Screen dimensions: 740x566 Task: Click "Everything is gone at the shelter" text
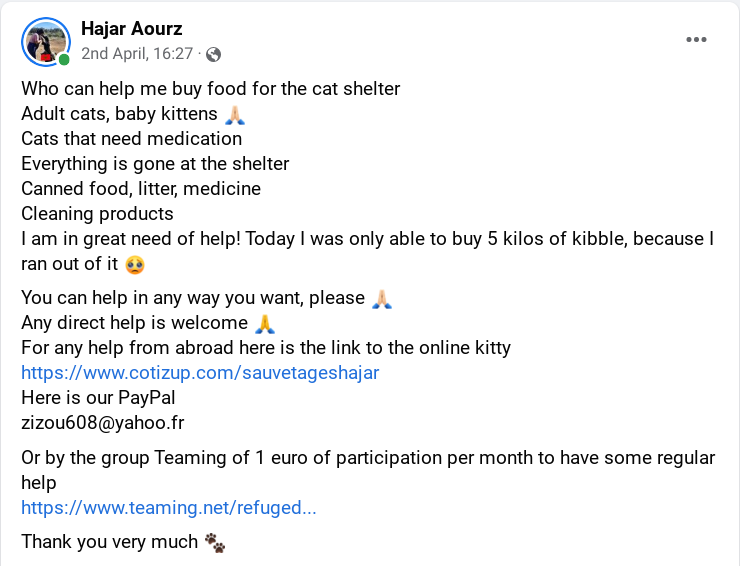(x=155, y=164)
